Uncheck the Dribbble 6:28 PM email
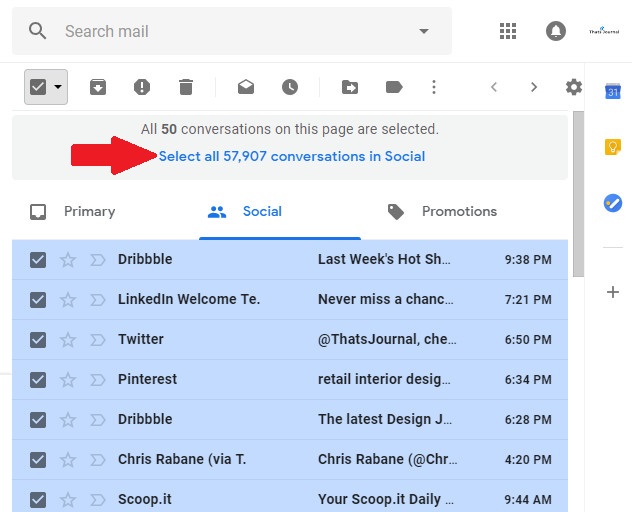The image size is (632, 512). tap(38, 419)
